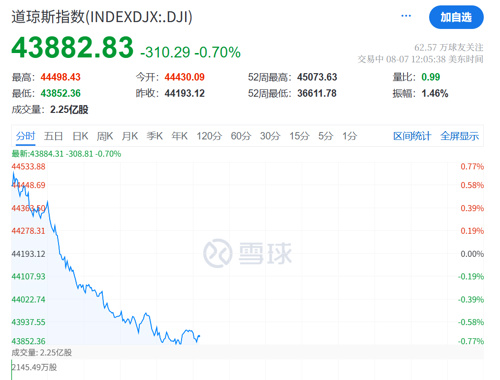500x380 pixels.
Task: Select the 年K tab
Action: click(180, 136)
